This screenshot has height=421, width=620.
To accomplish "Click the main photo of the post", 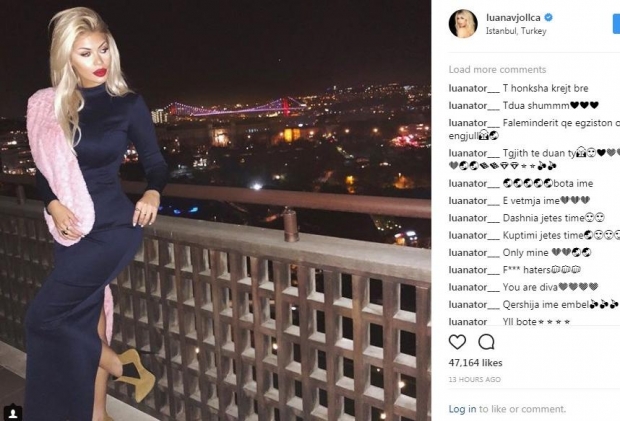I will (x=215, y=210).
